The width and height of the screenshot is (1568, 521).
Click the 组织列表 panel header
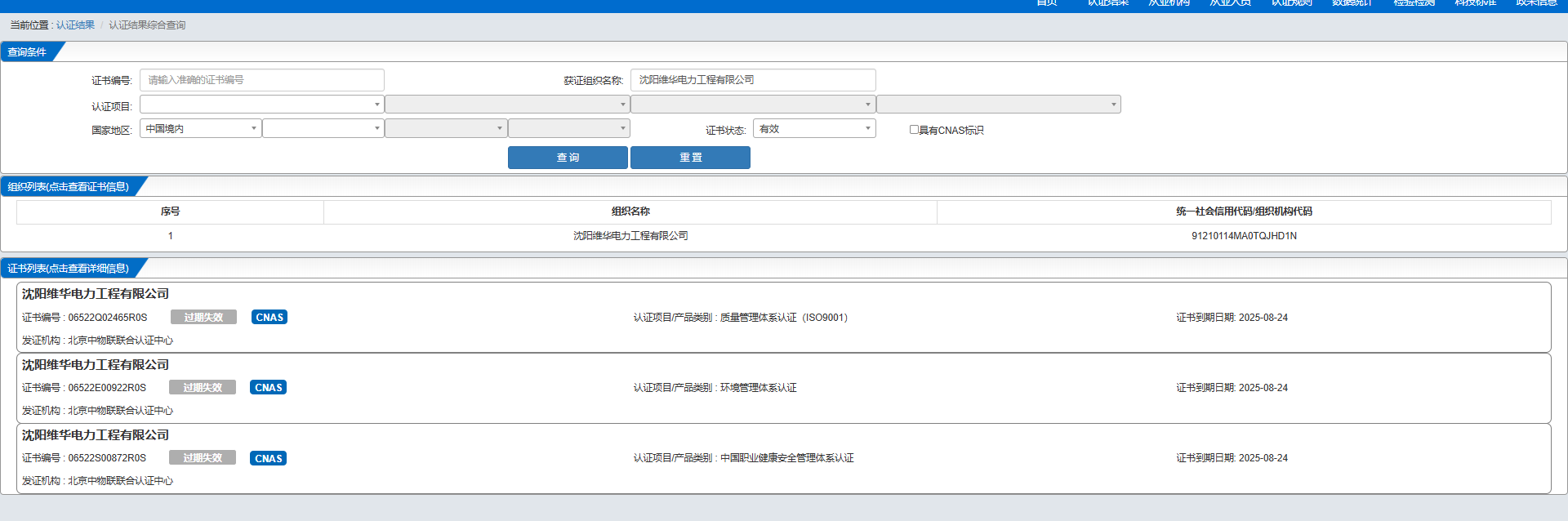(69, 187)
